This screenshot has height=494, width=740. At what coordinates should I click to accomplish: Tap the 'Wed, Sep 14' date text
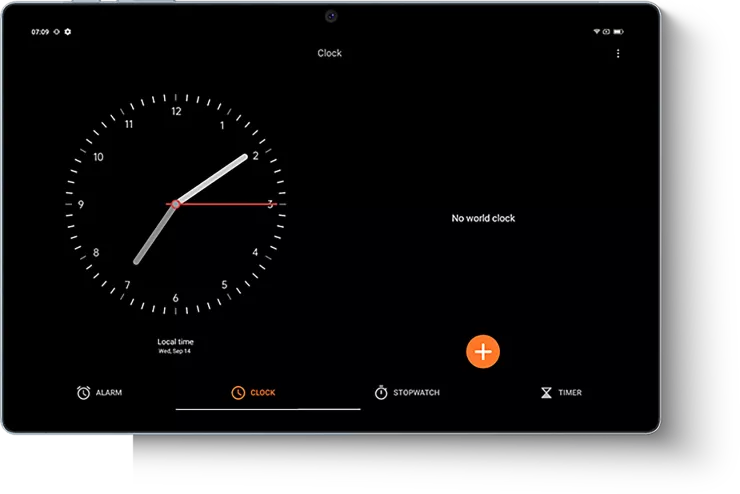176,352
